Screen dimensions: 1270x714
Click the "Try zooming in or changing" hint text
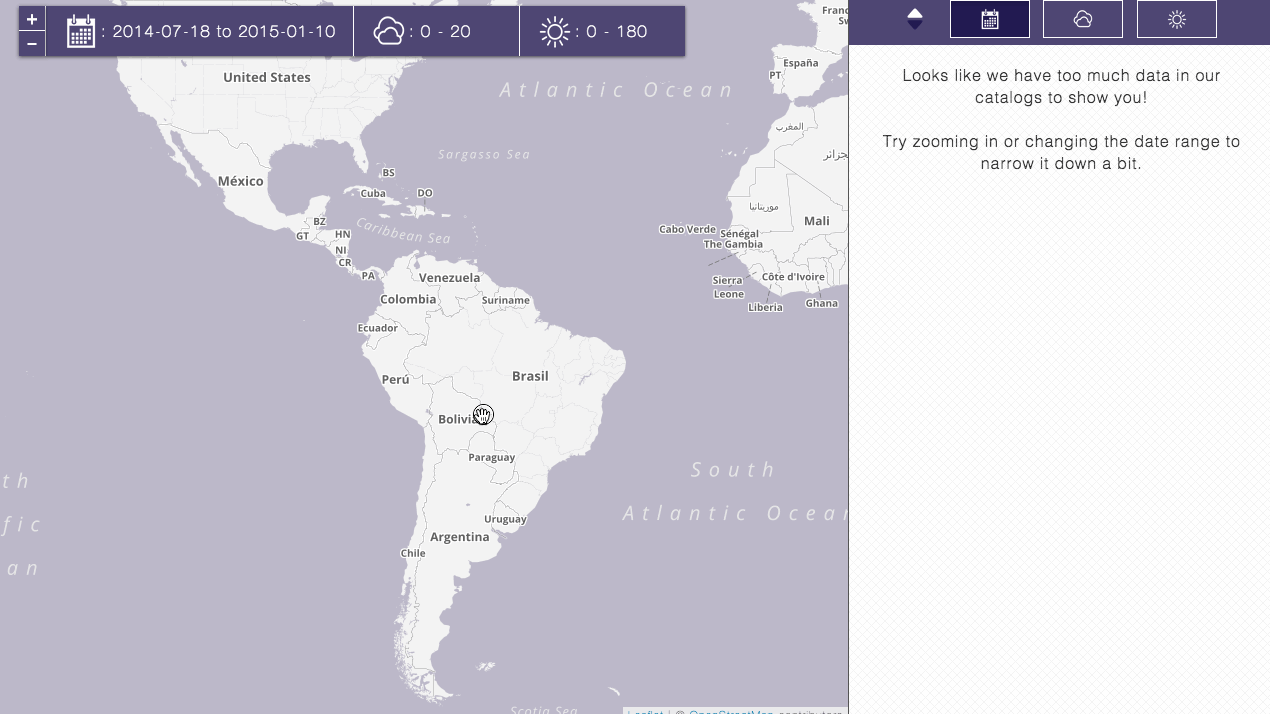point(1061,152)
